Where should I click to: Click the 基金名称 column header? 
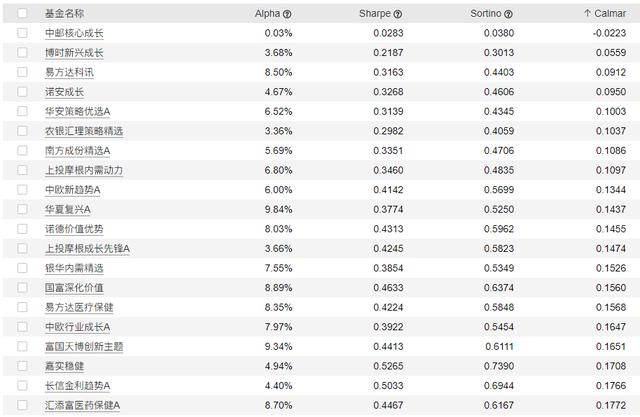pos(64,14)
